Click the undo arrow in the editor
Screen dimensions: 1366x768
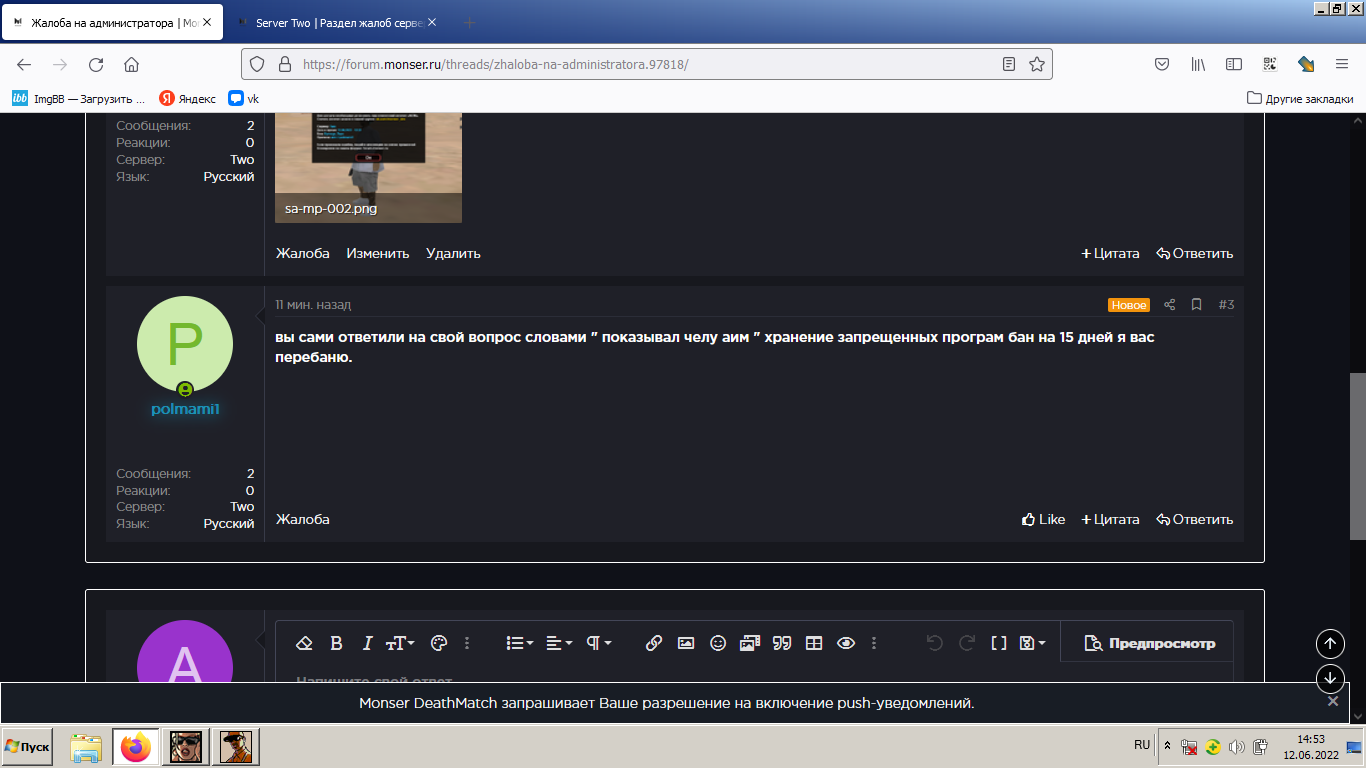click(935, 643)
